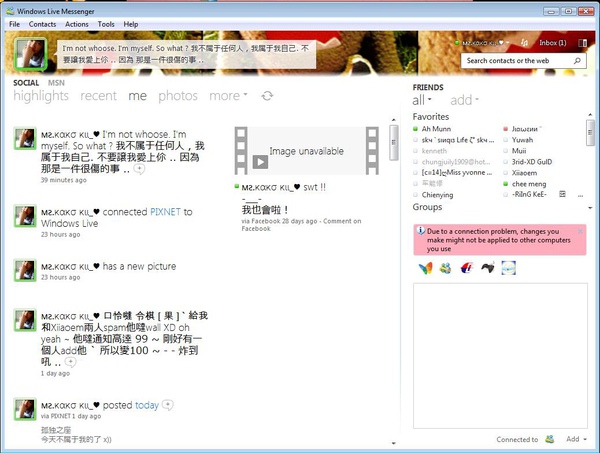
Task: Select contact kenneth
Action: (x=434, y=151)
